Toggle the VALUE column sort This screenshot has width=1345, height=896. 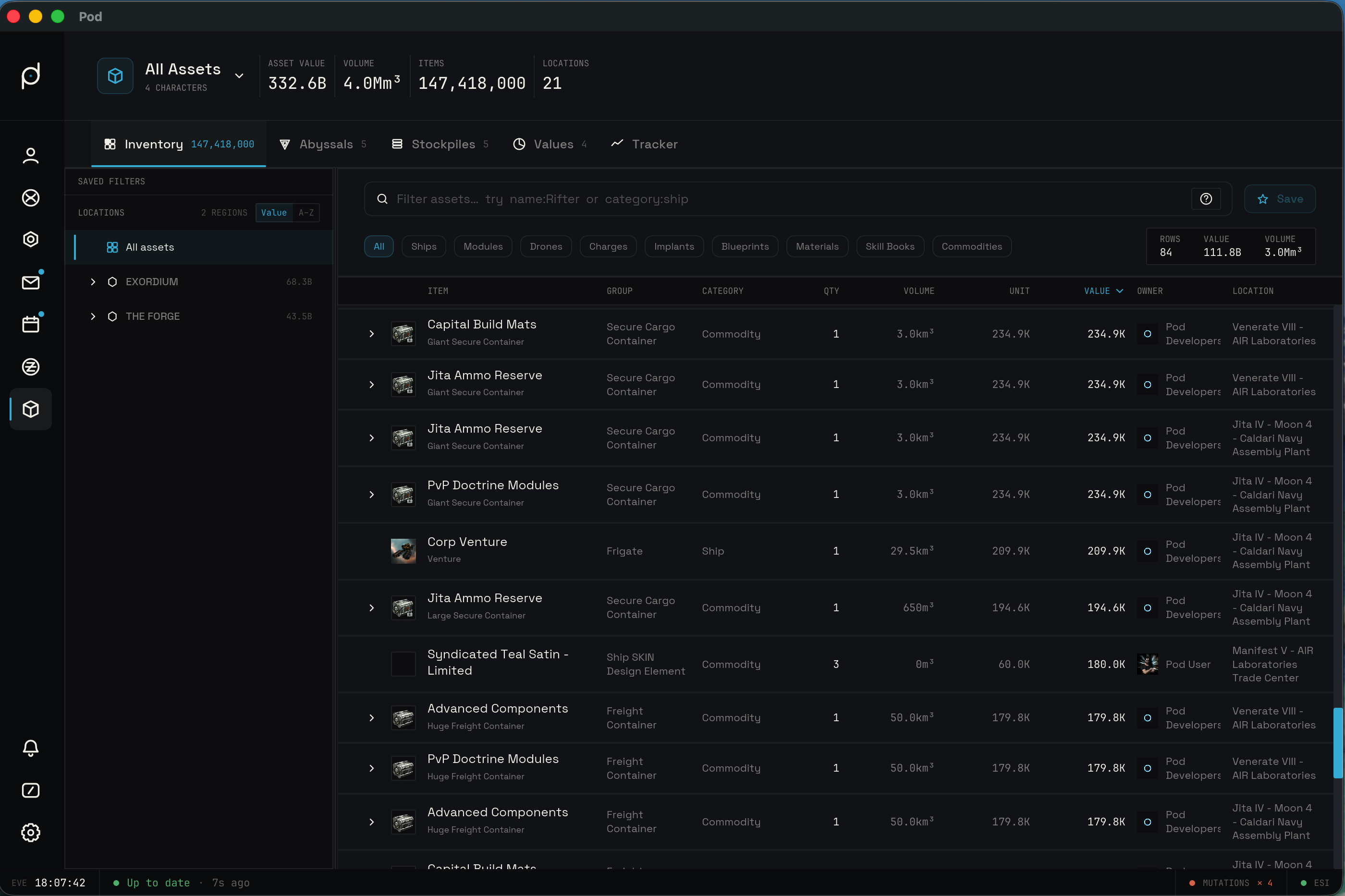(1103, 291)
